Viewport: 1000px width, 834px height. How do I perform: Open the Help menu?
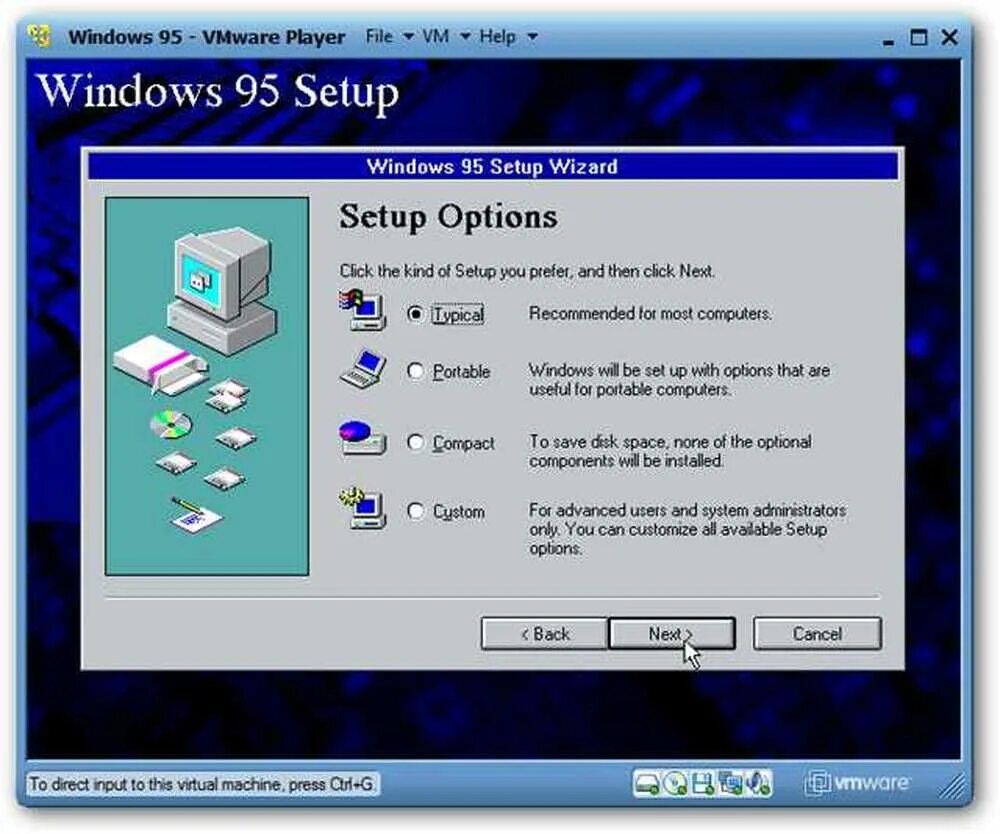pyautogui.click(x=497, y=36)
